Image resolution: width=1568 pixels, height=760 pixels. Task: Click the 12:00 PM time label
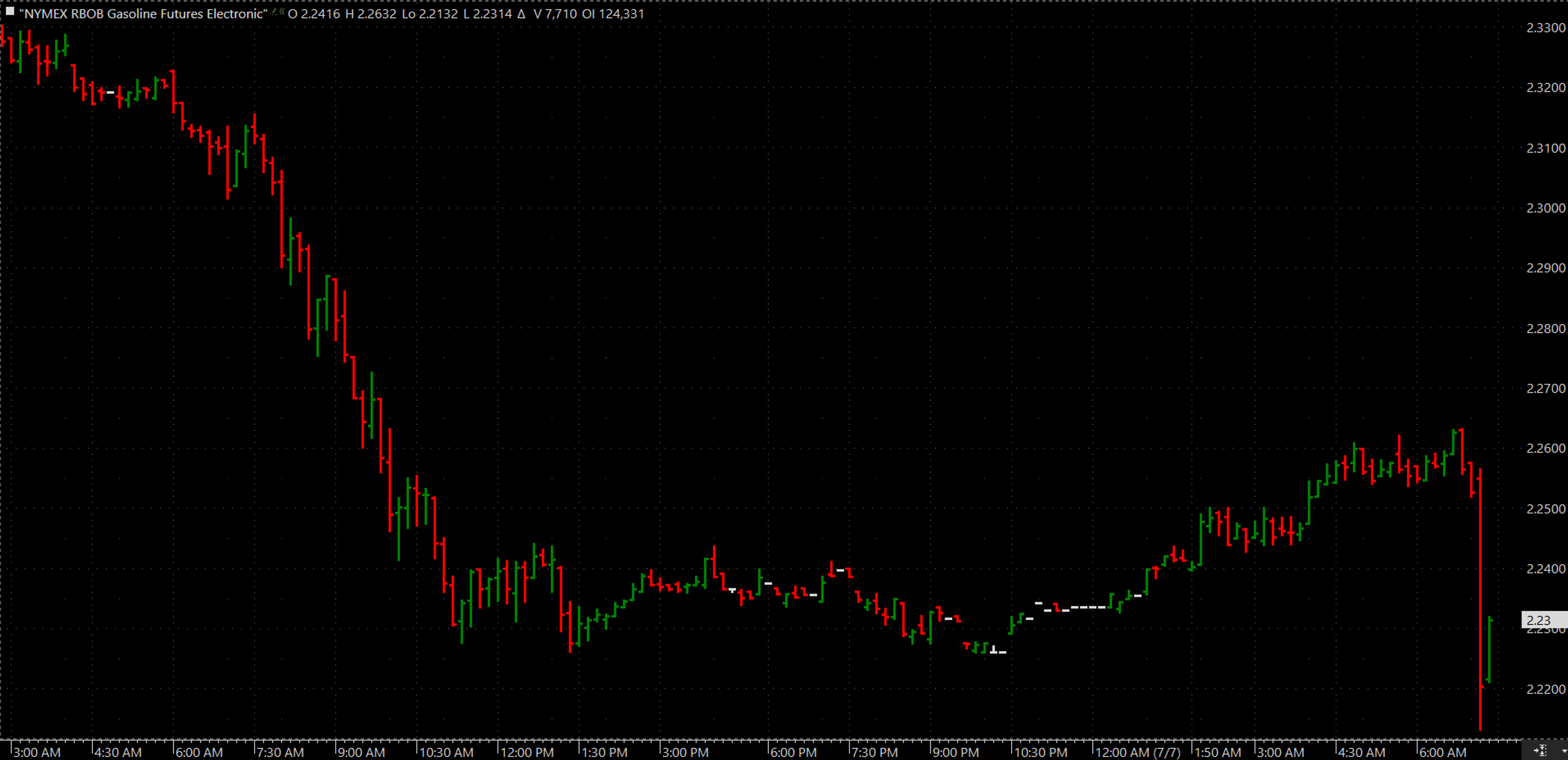(x=527, y=752)
